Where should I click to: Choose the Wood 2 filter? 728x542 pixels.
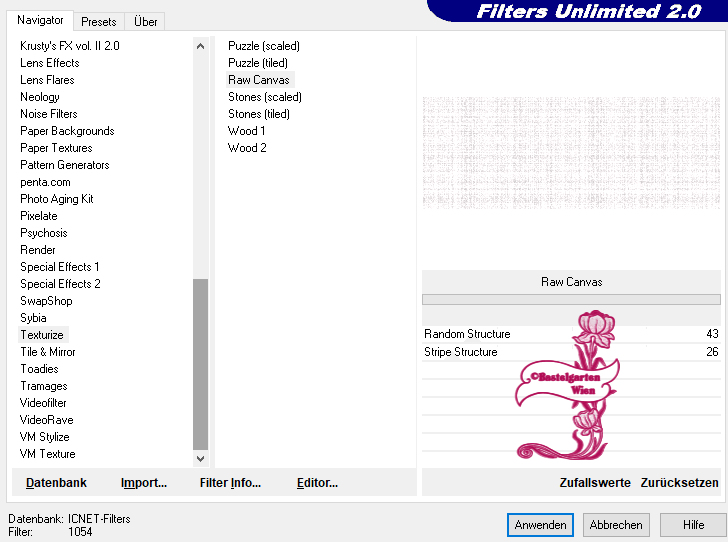coord(247,148)
